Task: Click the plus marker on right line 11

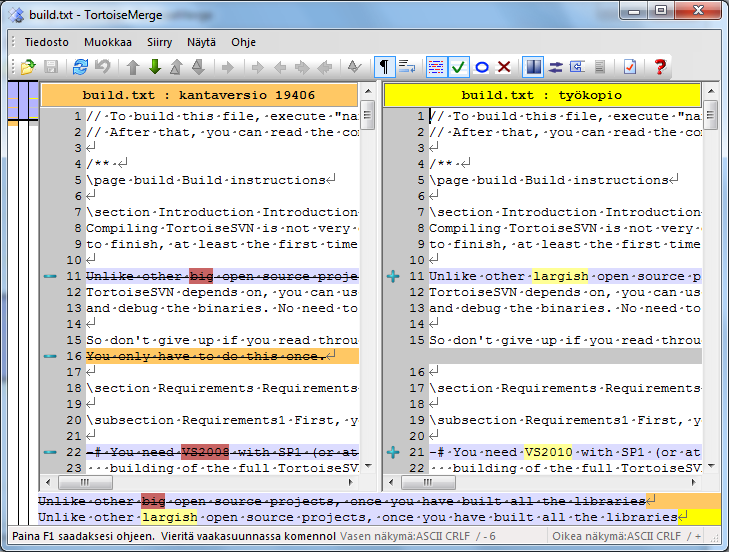Action: (393, 276)
